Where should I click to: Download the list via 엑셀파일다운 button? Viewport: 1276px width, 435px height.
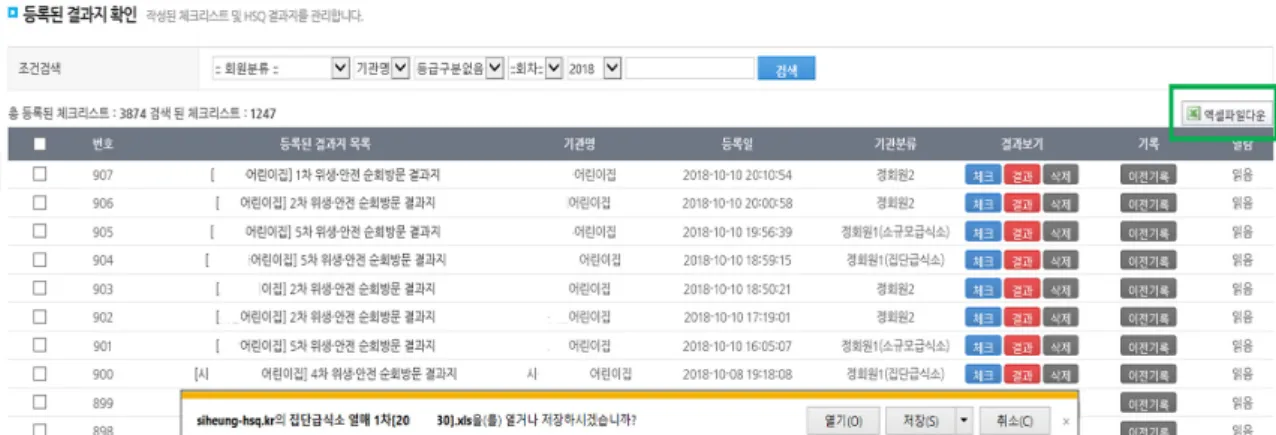pyautogui.click(x=1225, y=116)
